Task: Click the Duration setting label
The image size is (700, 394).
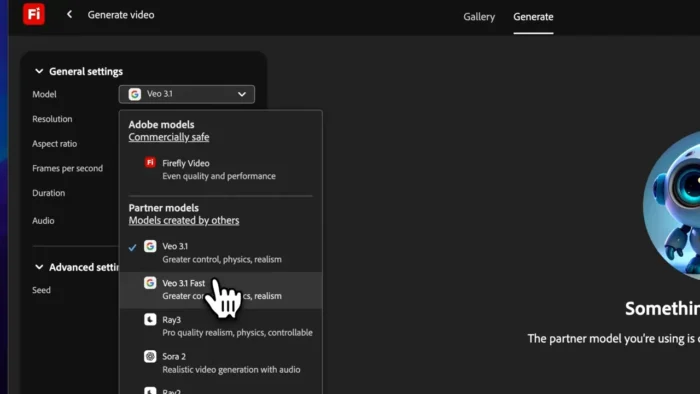Action: pos(49,193)
